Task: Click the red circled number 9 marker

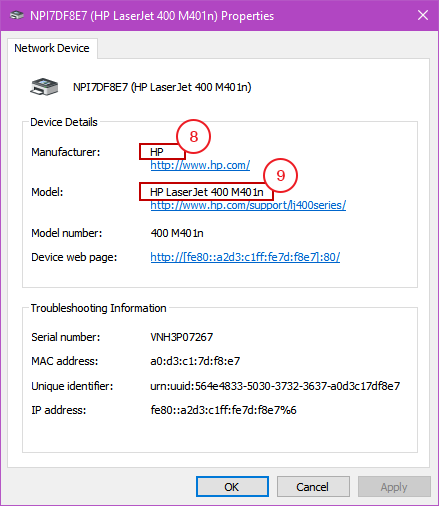Action: point(280,175)
